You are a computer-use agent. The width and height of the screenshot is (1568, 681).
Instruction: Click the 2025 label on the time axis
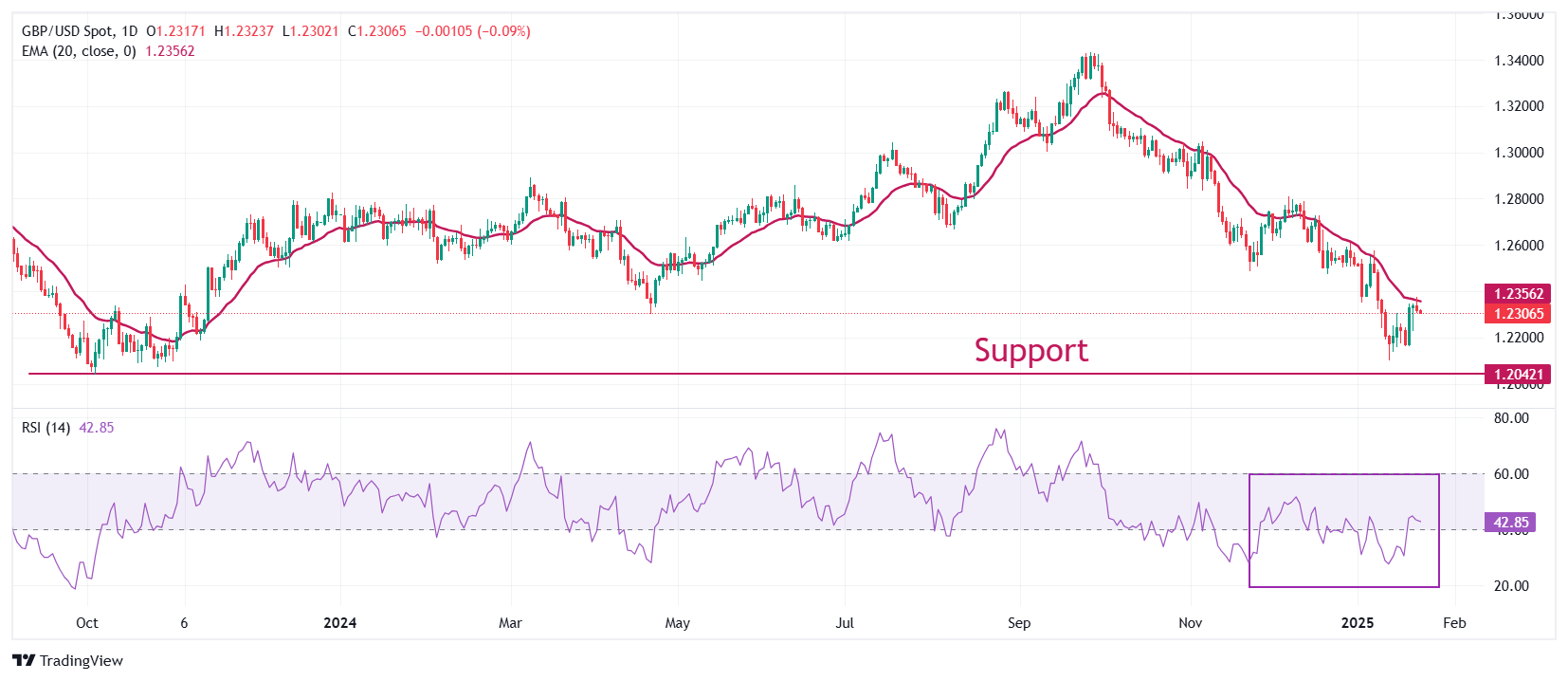tap(1358, 623)
